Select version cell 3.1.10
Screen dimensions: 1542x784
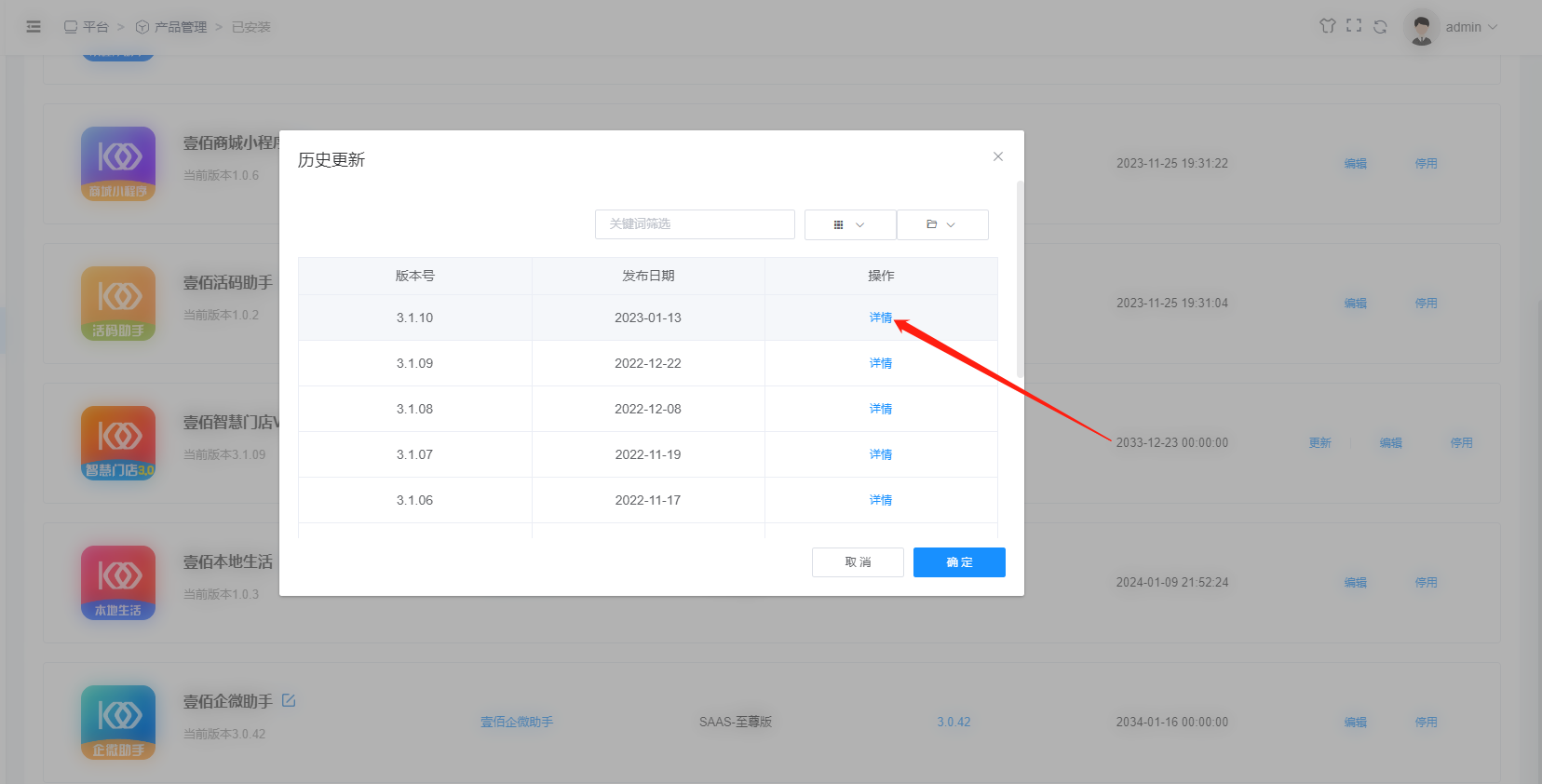tap(415, 318)
